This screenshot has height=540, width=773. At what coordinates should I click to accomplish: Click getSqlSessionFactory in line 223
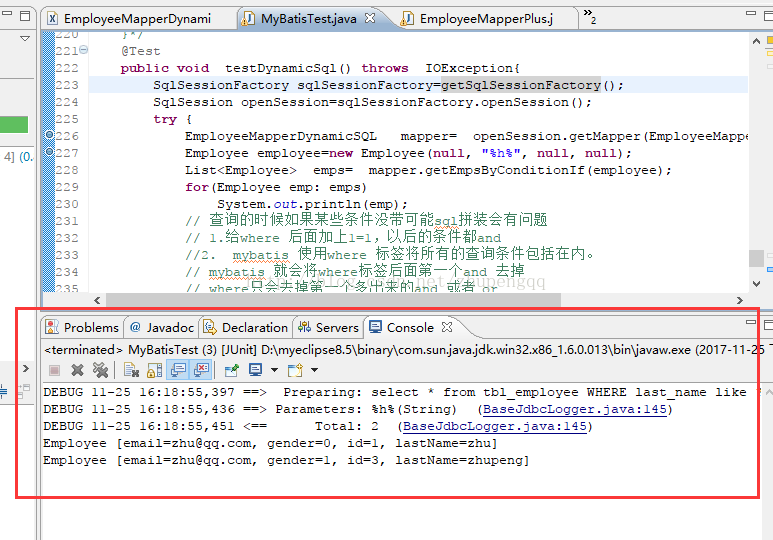click(x=521, y=85)
